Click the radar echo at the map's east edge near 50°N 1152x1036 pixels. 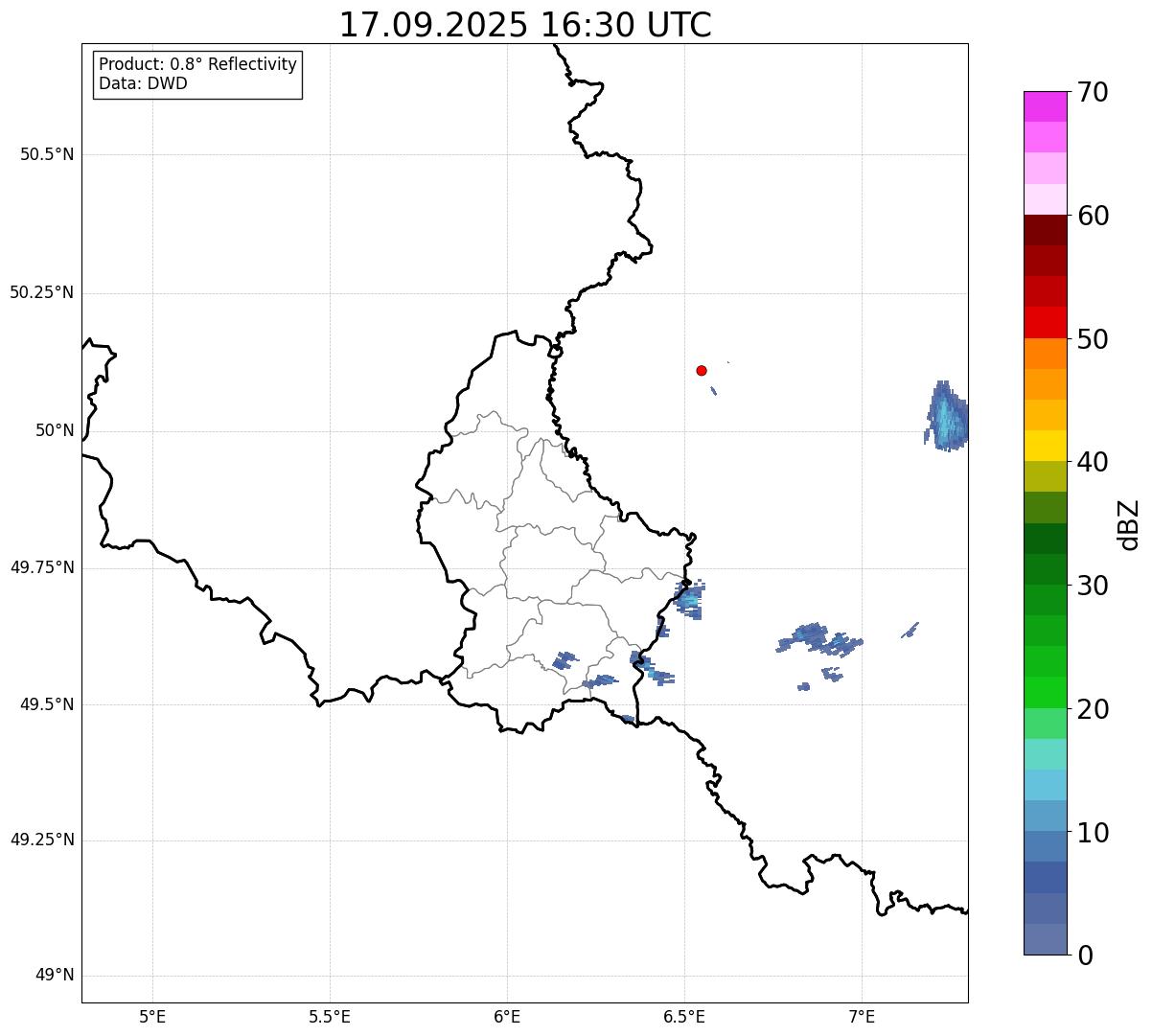coord(947,417)
